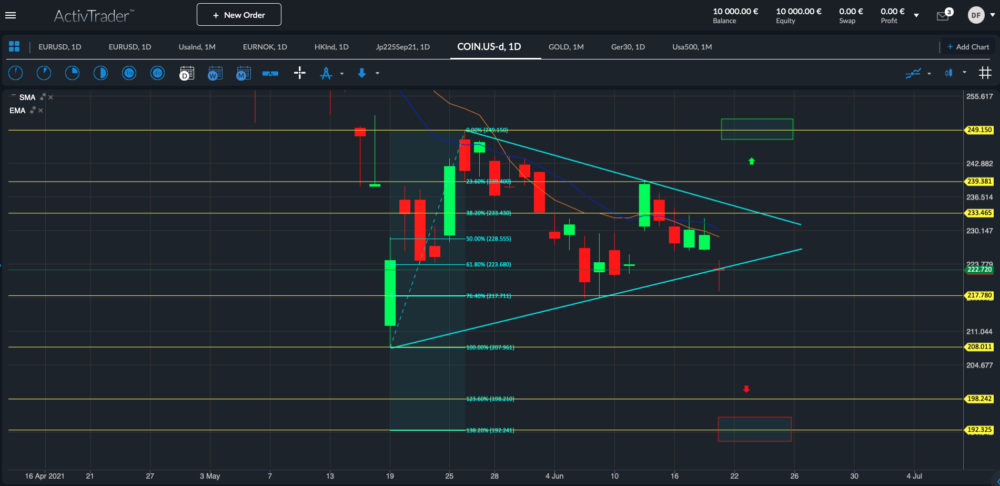Click the Balance 10 000.00 € value
1000x486 pixels.
(x=735, y=11)
